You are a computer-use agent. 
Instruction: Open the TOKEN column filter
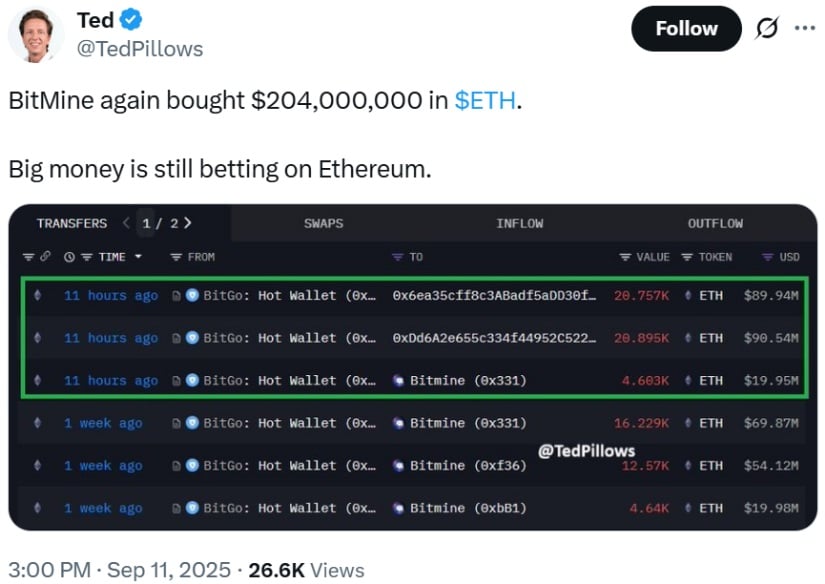[687, 257]
